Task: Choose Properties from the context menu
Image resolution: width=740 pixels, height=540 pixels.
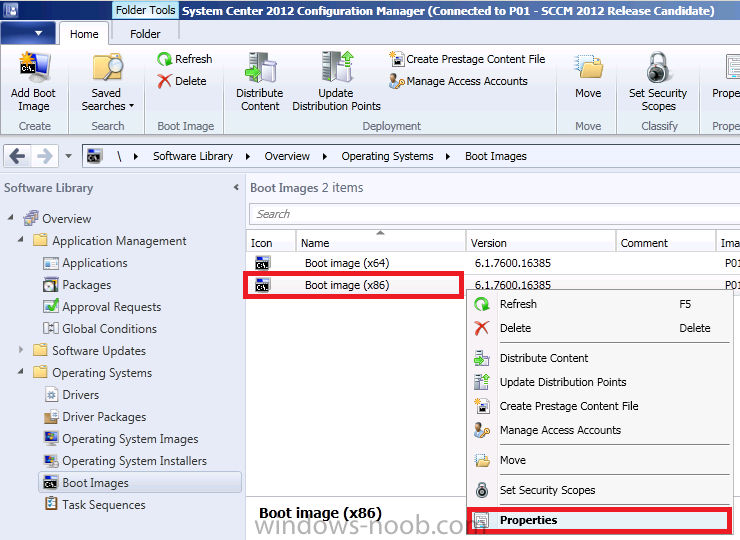Action: tap(599, 520)
